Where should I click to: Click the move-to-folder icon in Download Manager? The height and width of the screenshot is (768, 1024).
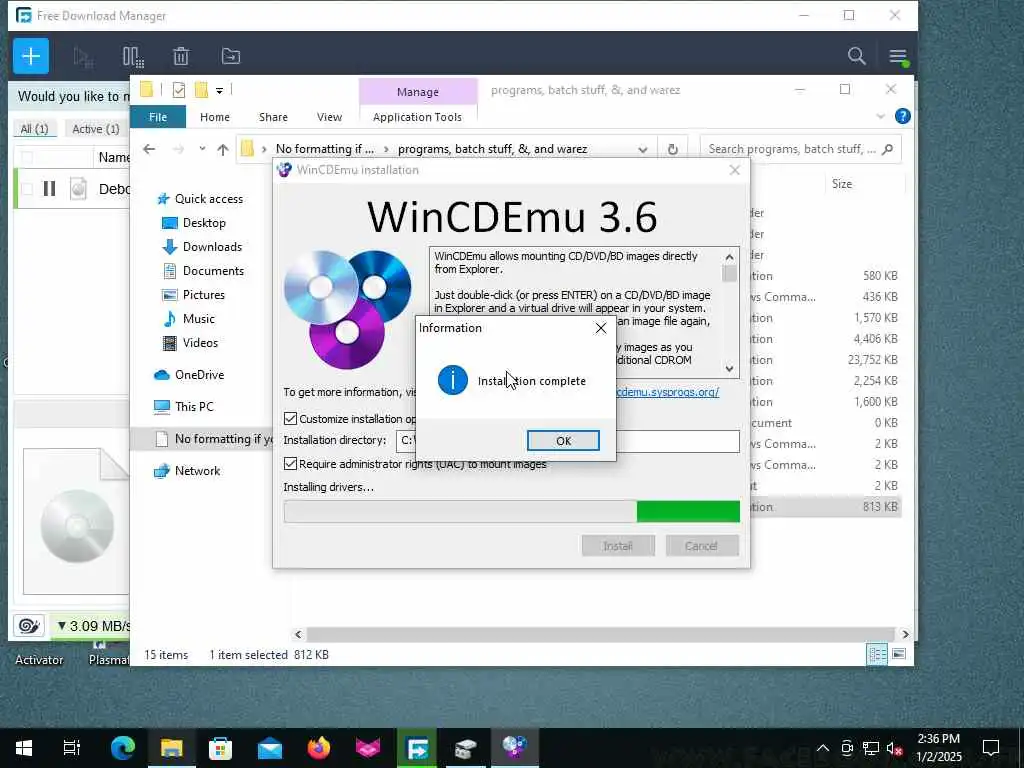tap(231, 57)
